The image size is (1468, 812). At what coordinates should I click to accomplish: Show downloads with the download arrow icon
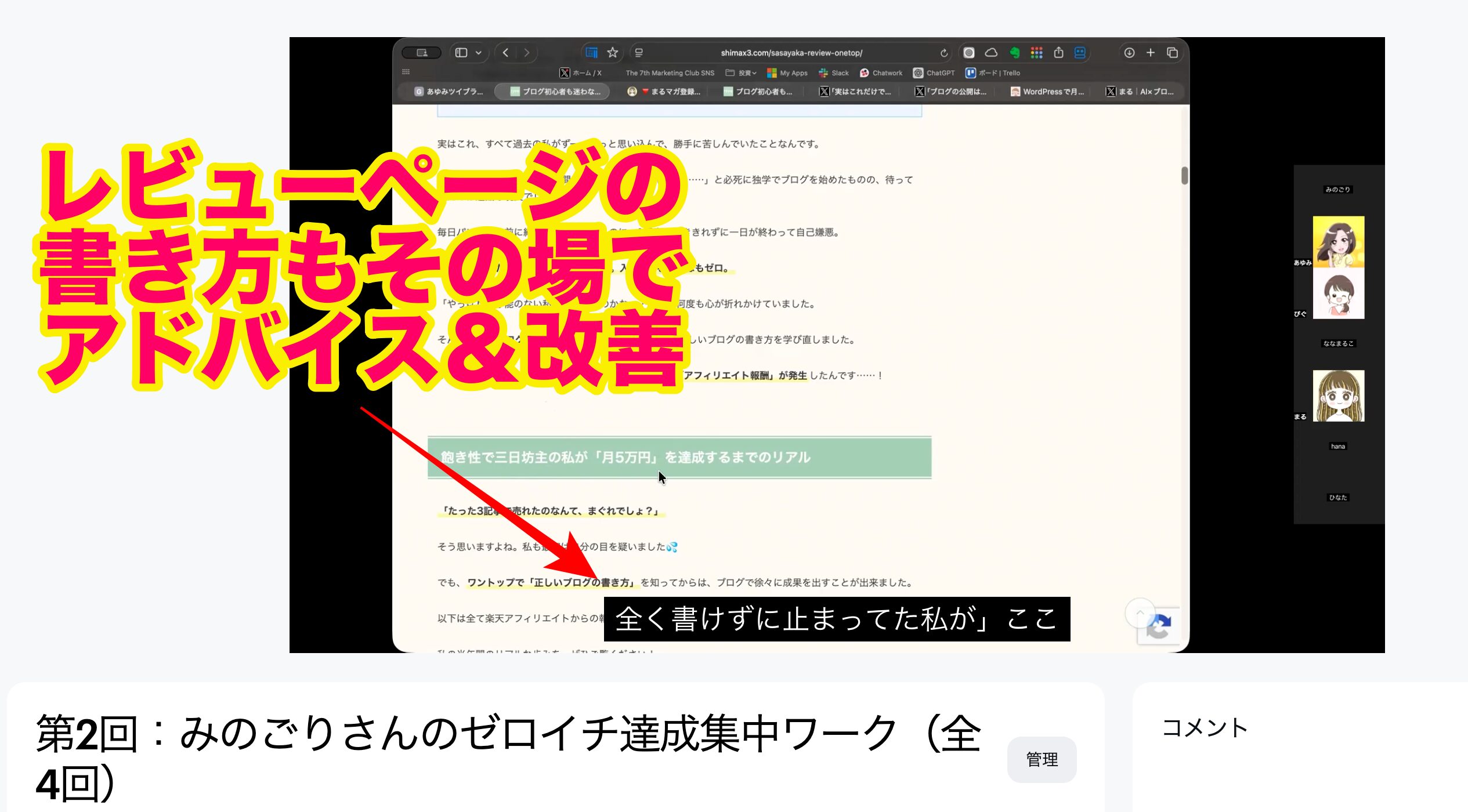[1129, 53]
